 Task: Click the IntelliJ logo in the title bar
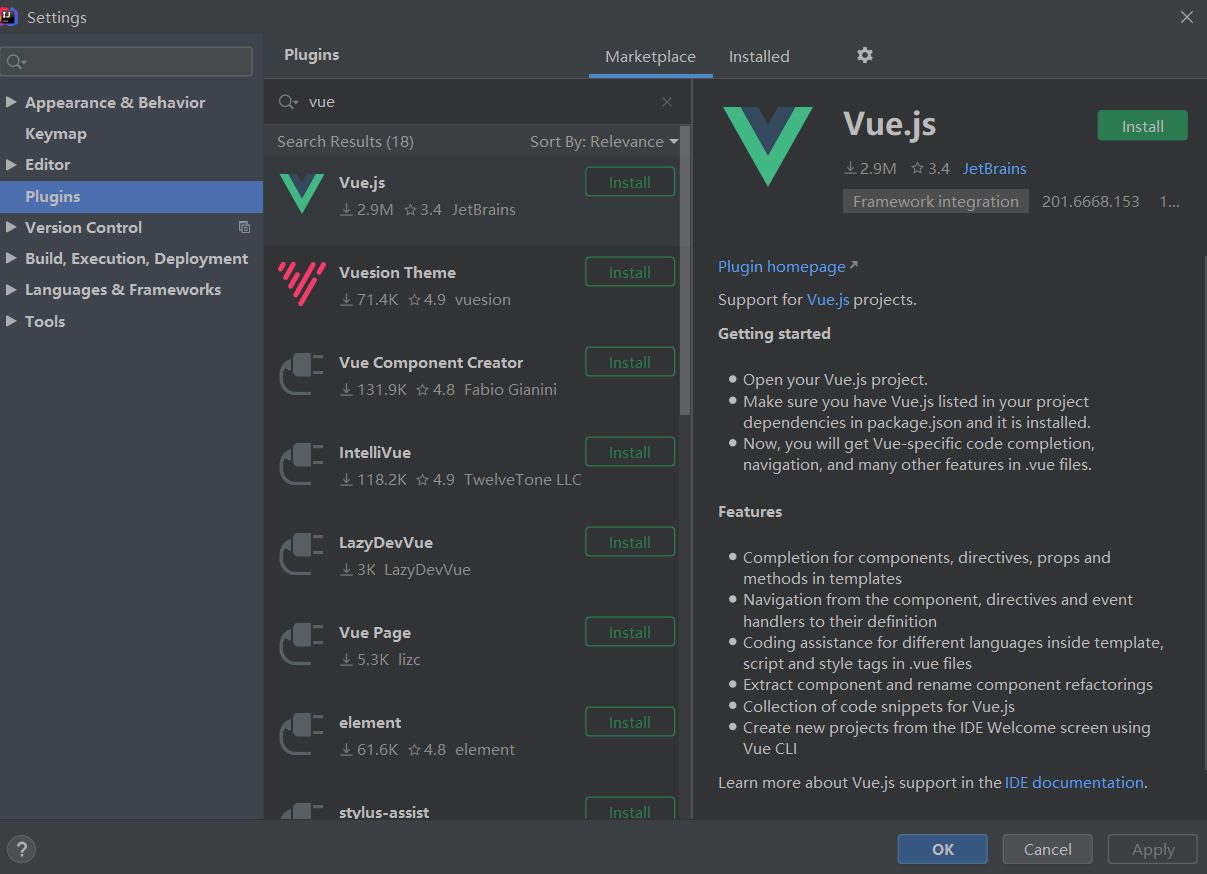coord(10,17)
